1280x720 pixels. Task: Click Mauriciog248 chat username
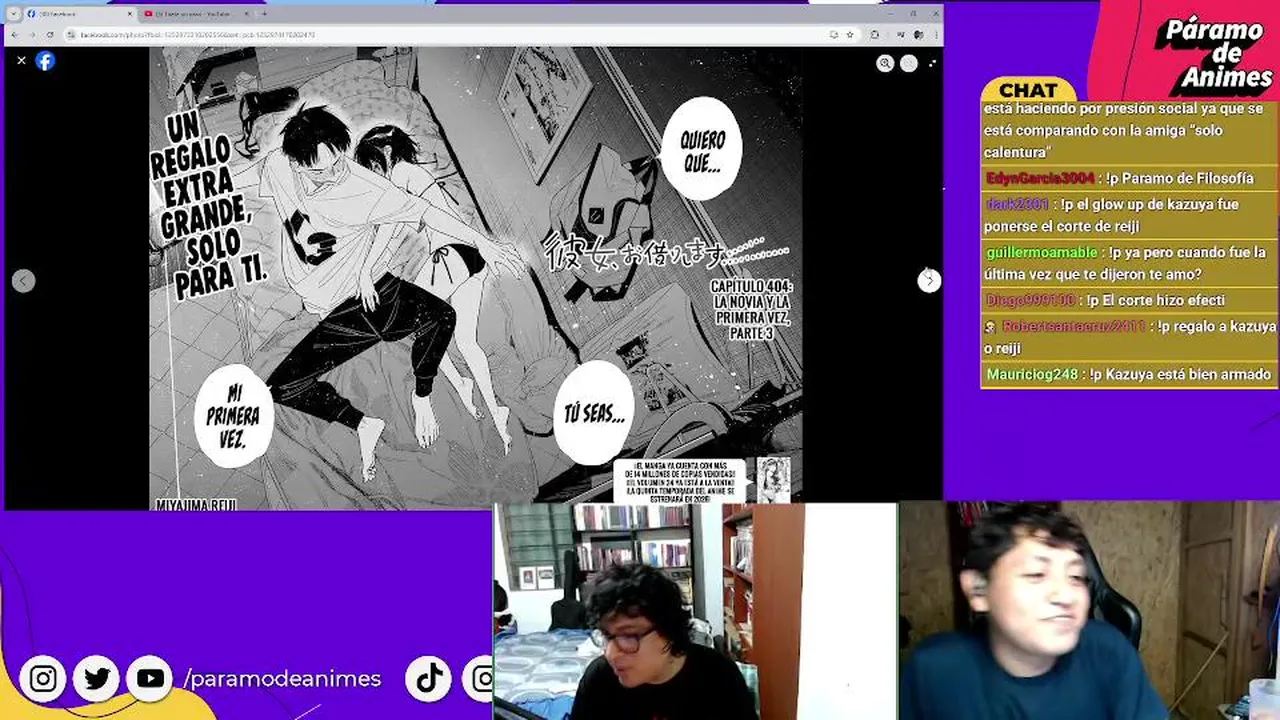[x=1032, y=374]
